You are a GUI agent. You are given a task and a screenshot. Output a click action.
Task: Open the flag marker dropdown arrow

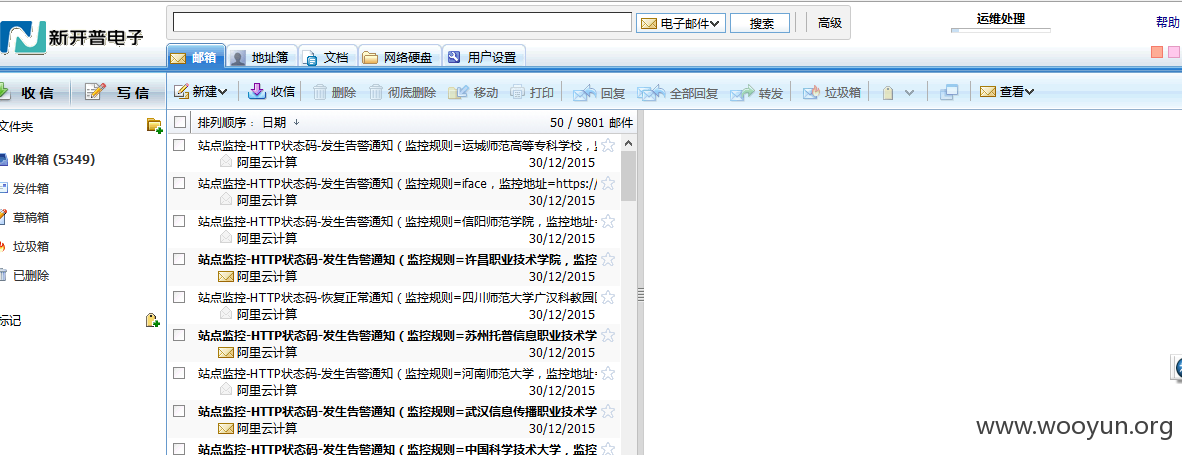[909, 93]
